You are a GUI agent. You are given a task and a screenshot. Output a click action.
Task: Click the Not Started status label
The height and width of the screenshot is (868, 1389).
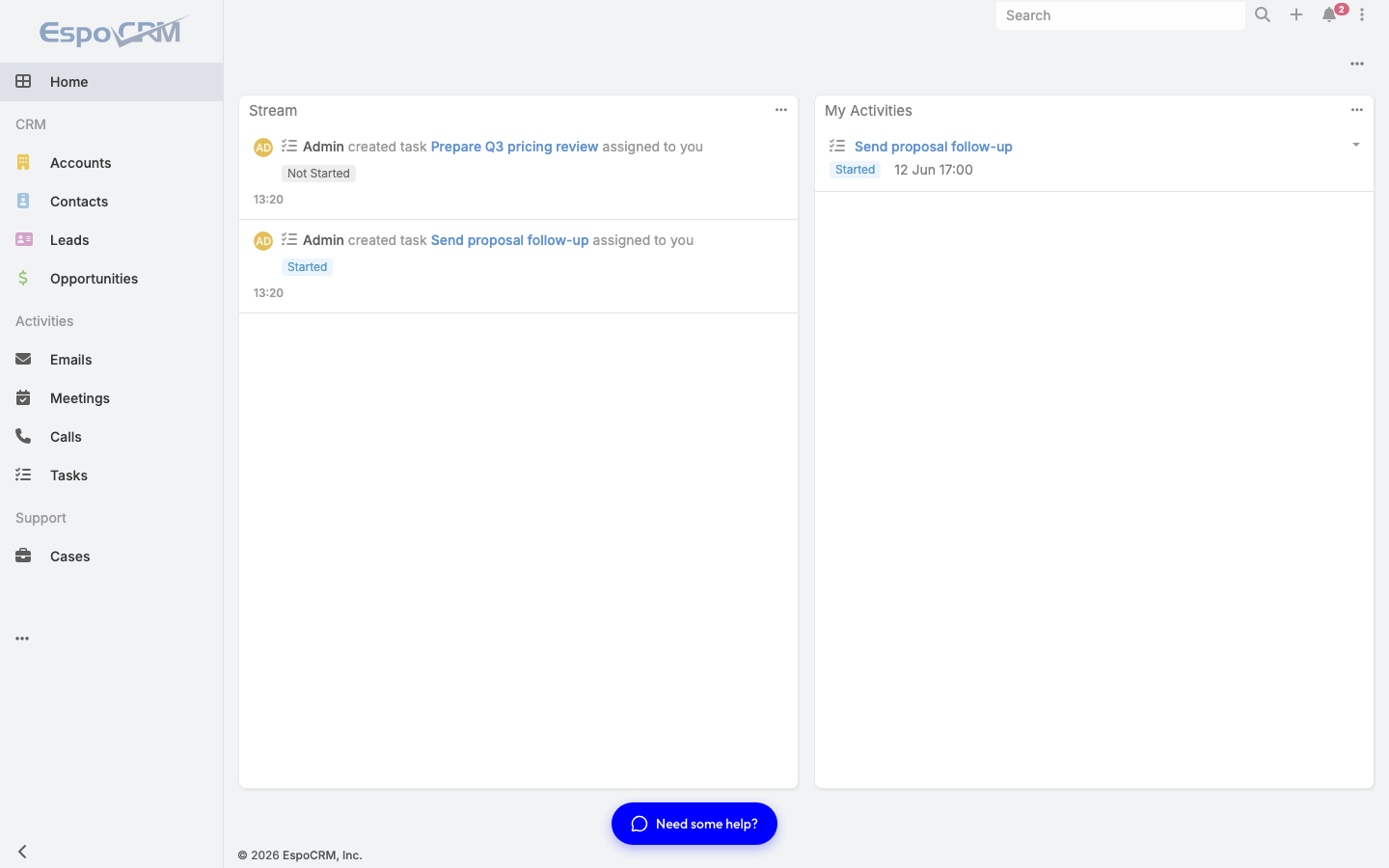tap(318, 174)
